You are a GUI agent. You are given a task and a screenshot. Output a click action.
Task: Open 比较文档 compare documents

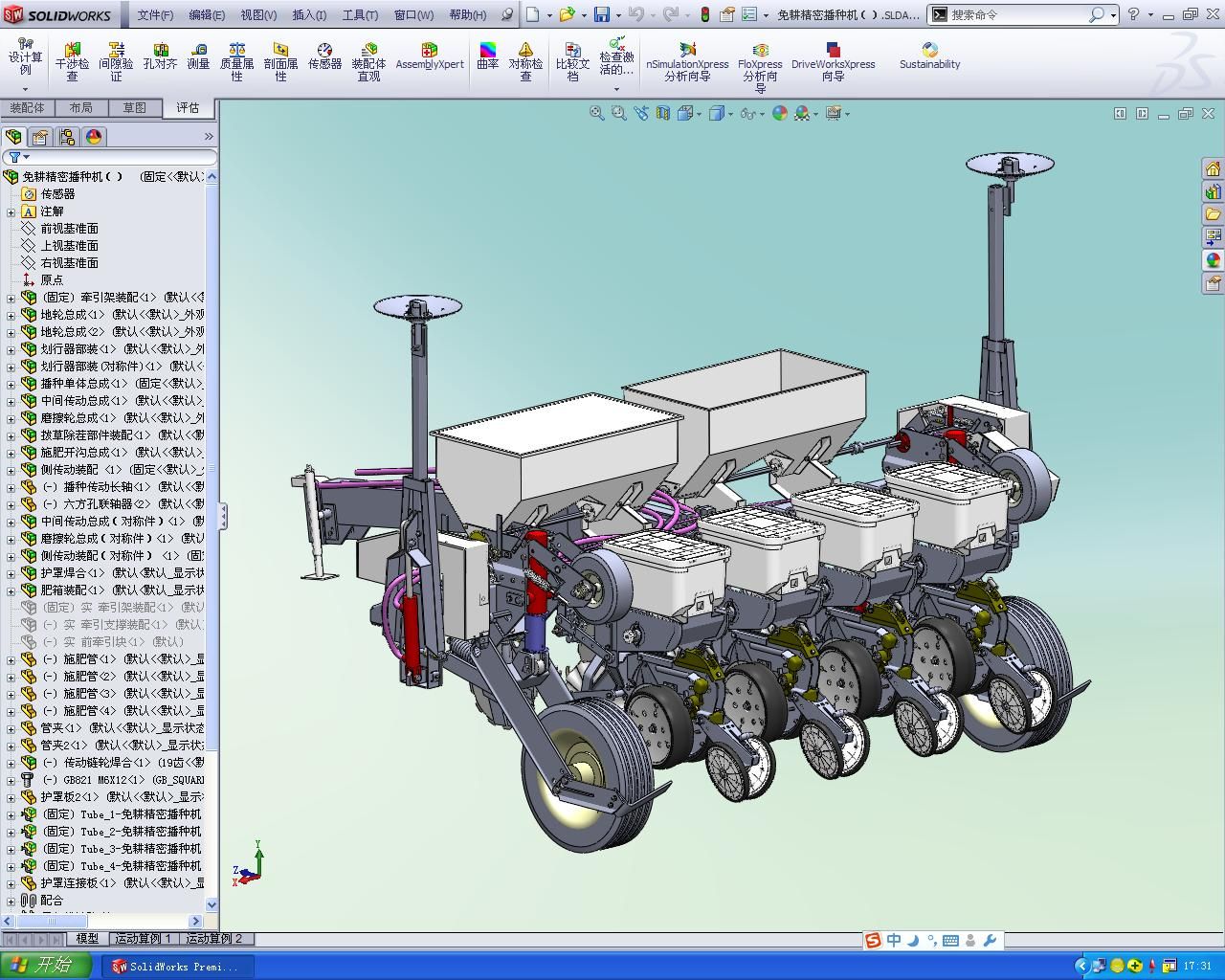pyautogui.click(x=572, y=62)
